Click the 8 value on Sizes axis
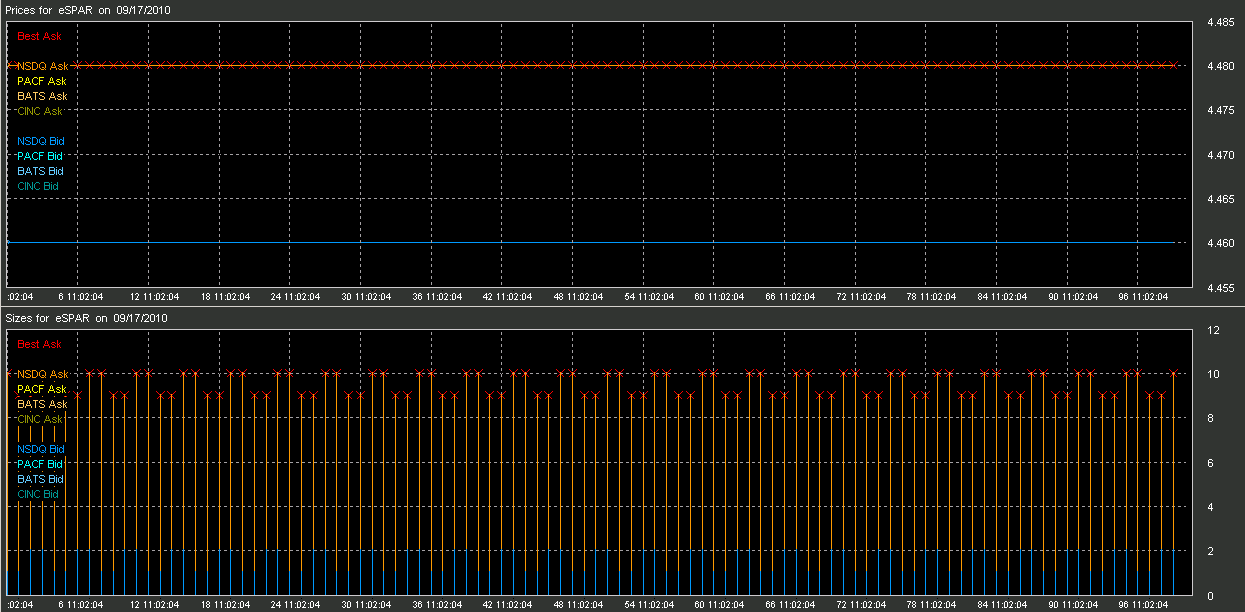 (x=1210, y=419)
